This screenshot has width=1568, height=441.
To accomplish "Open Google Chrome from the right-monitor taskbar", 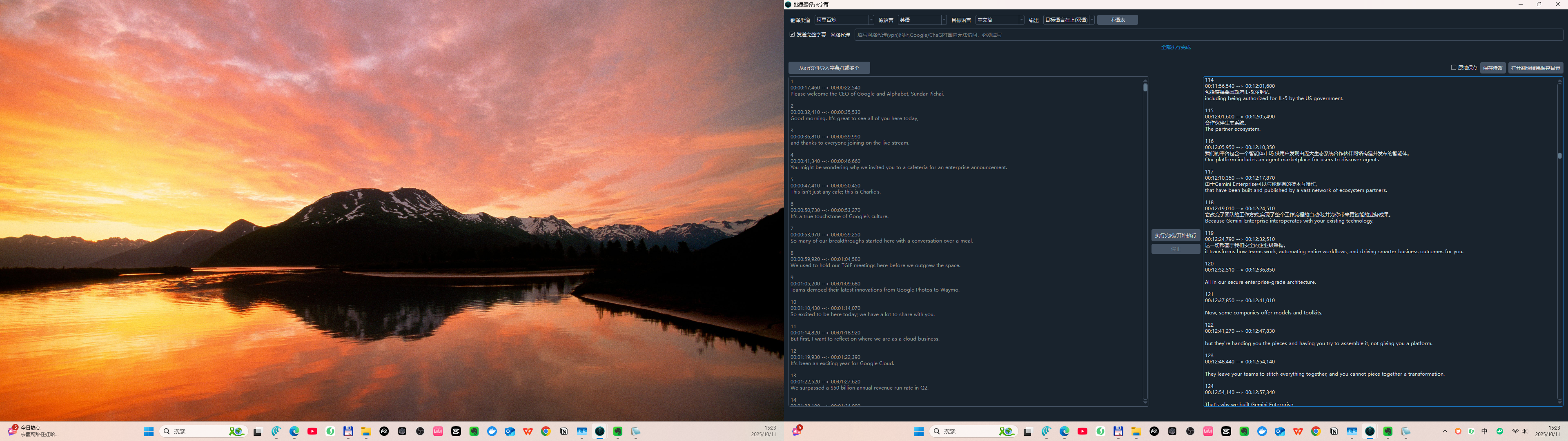I will [x=1316, y=431].
